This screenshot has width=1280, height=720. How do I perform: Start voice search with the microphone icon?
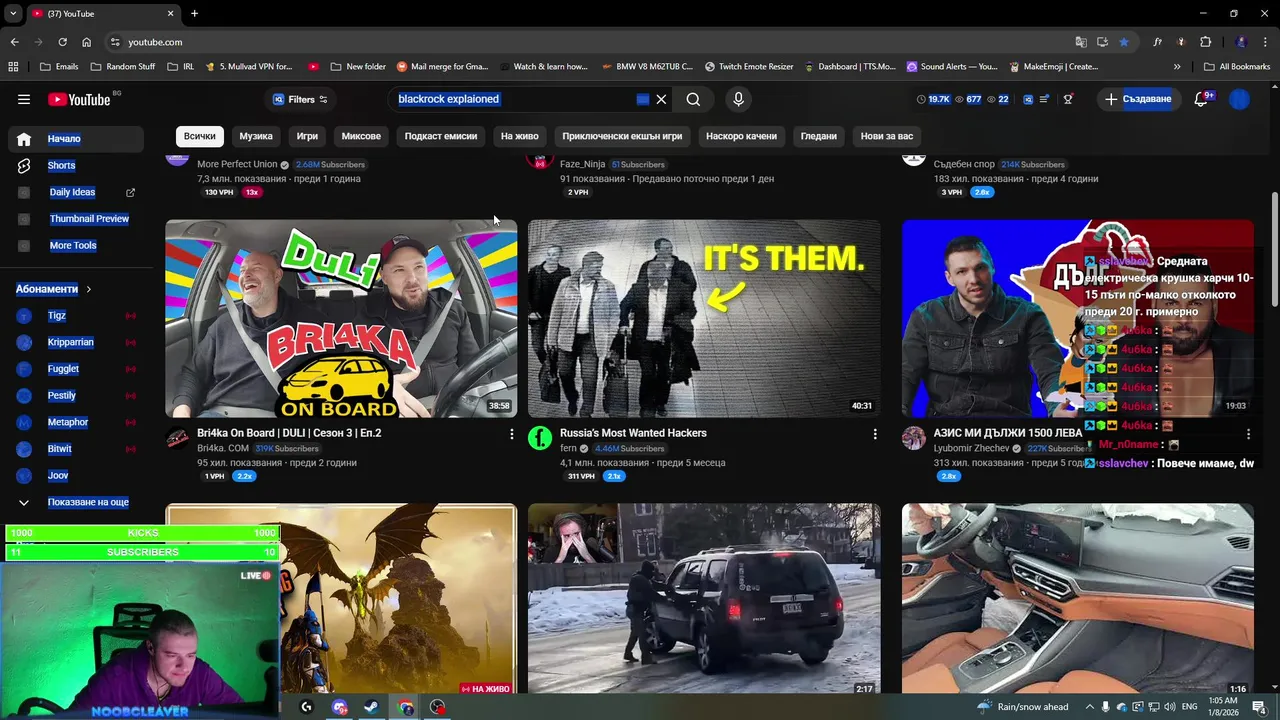(738, 99)
